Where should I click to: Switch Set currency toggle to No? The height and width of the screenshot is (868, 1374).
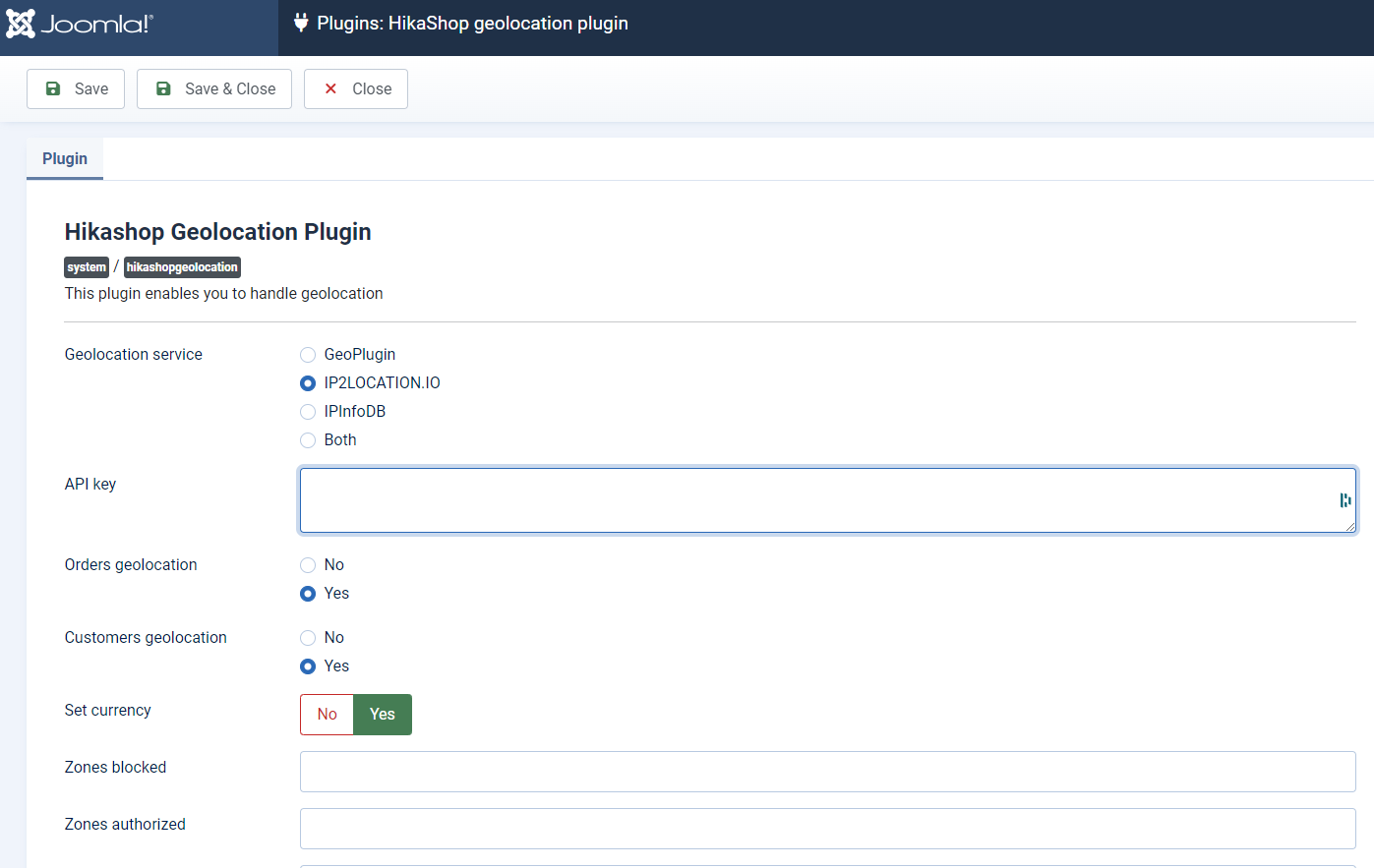tap(328, 715)
